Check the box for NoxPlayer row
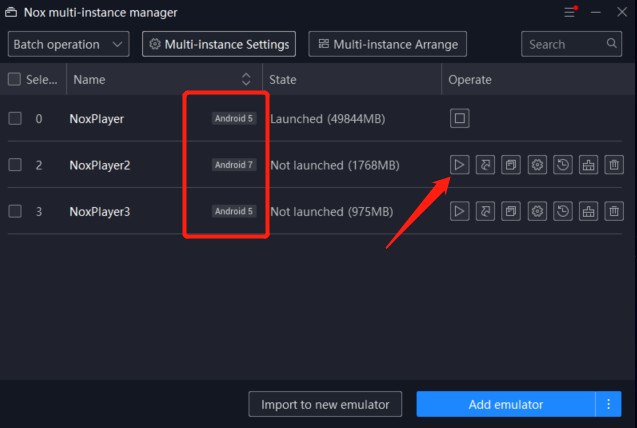The height and width of the screenshot is (428, 637). [15, 119]
